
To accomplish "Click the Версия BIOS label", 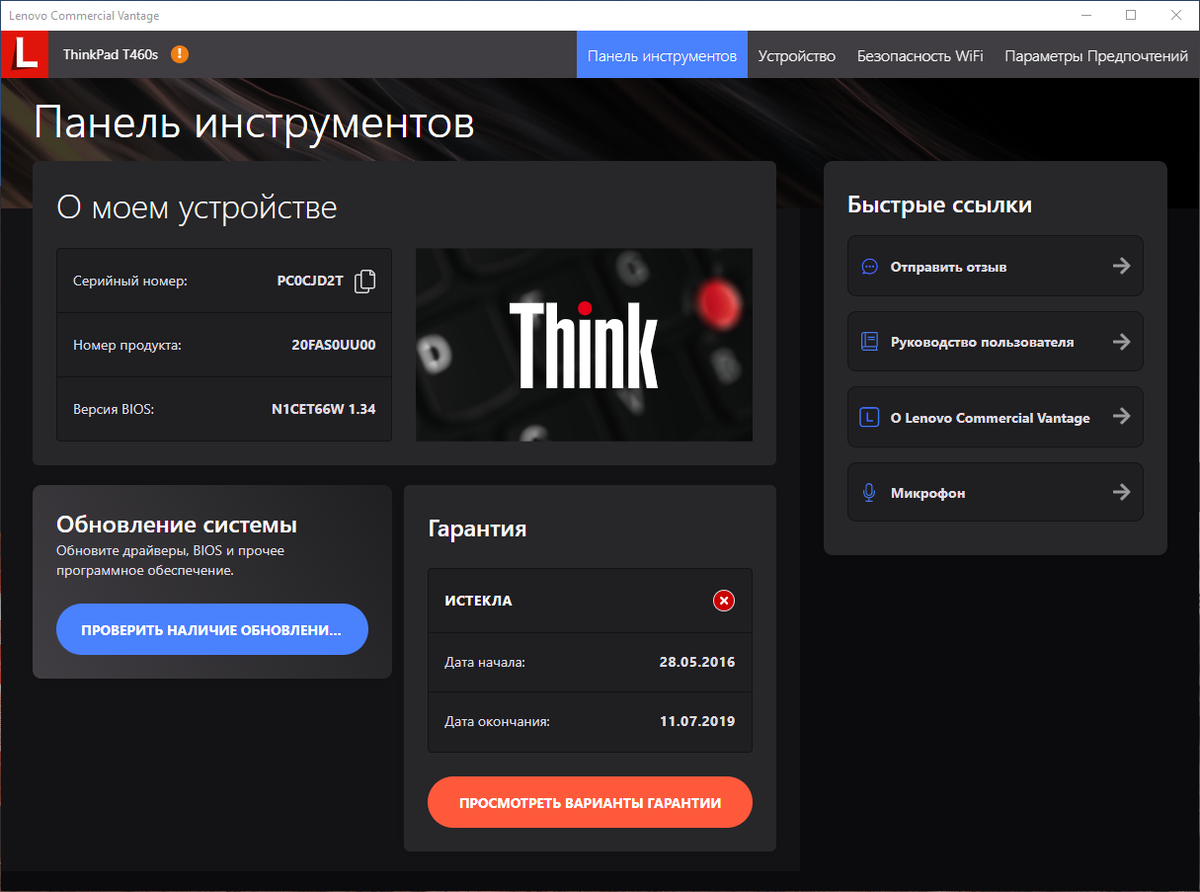I will [x=113, y=409].
